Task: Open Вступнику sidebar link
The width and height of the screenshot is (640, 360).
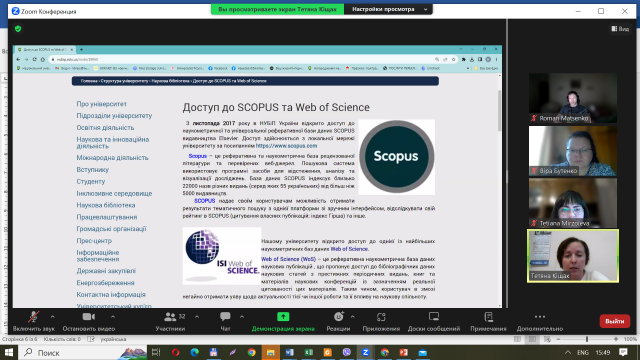Action: click(x=93, y=169)
